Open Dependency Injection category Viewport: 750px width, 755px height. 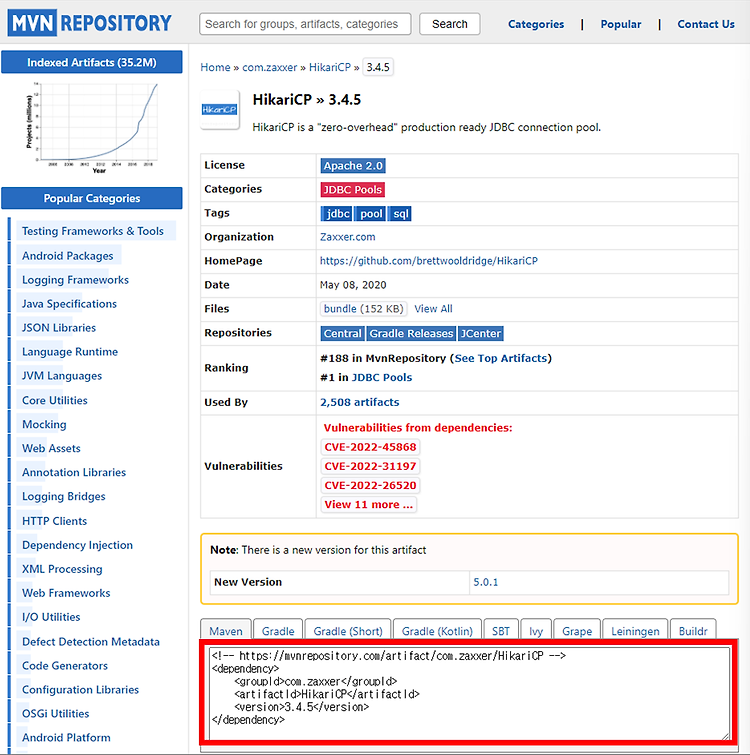[77, 545]
